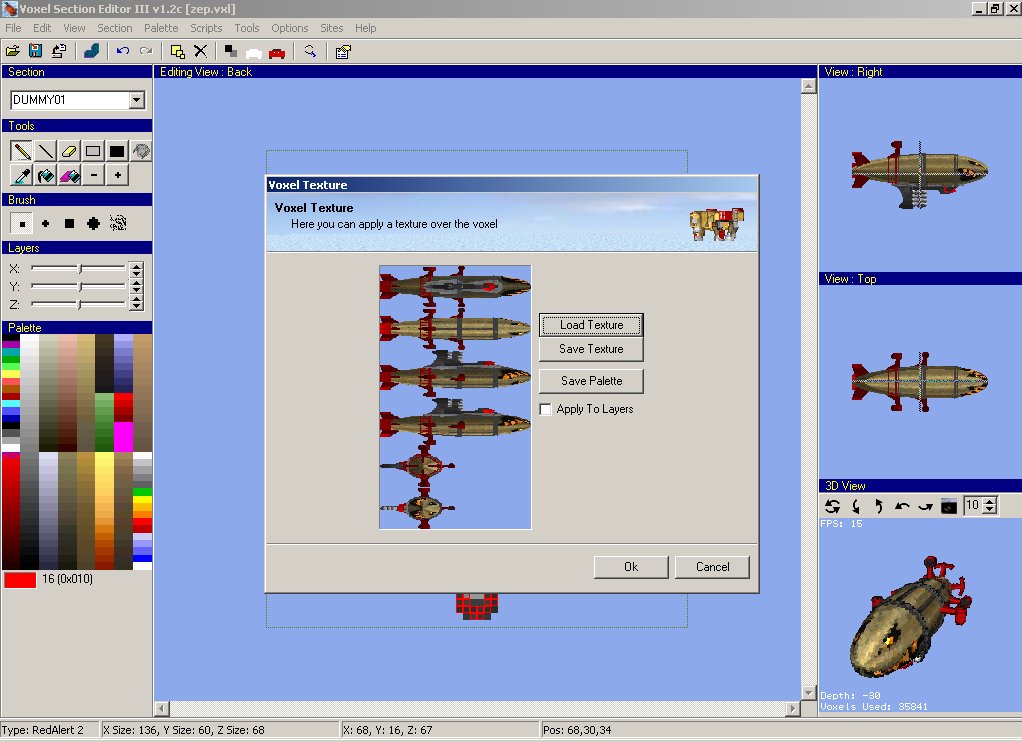
Task: Click the delete X toolbar icon
Action: pos(201,51)
